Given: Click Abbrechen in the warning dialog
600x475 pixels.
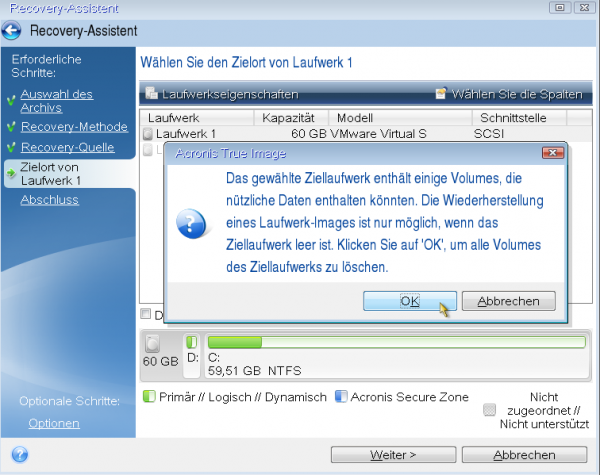Looking at the screenshot, I should (x=515, y=300).
